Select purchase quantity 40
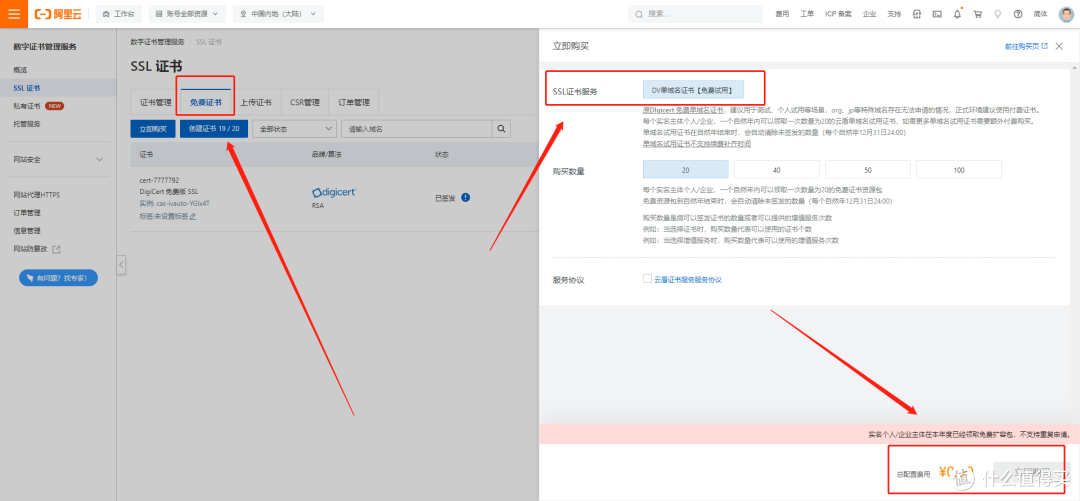The height and width of the screenshot is (501, 1080). [776, 170]
